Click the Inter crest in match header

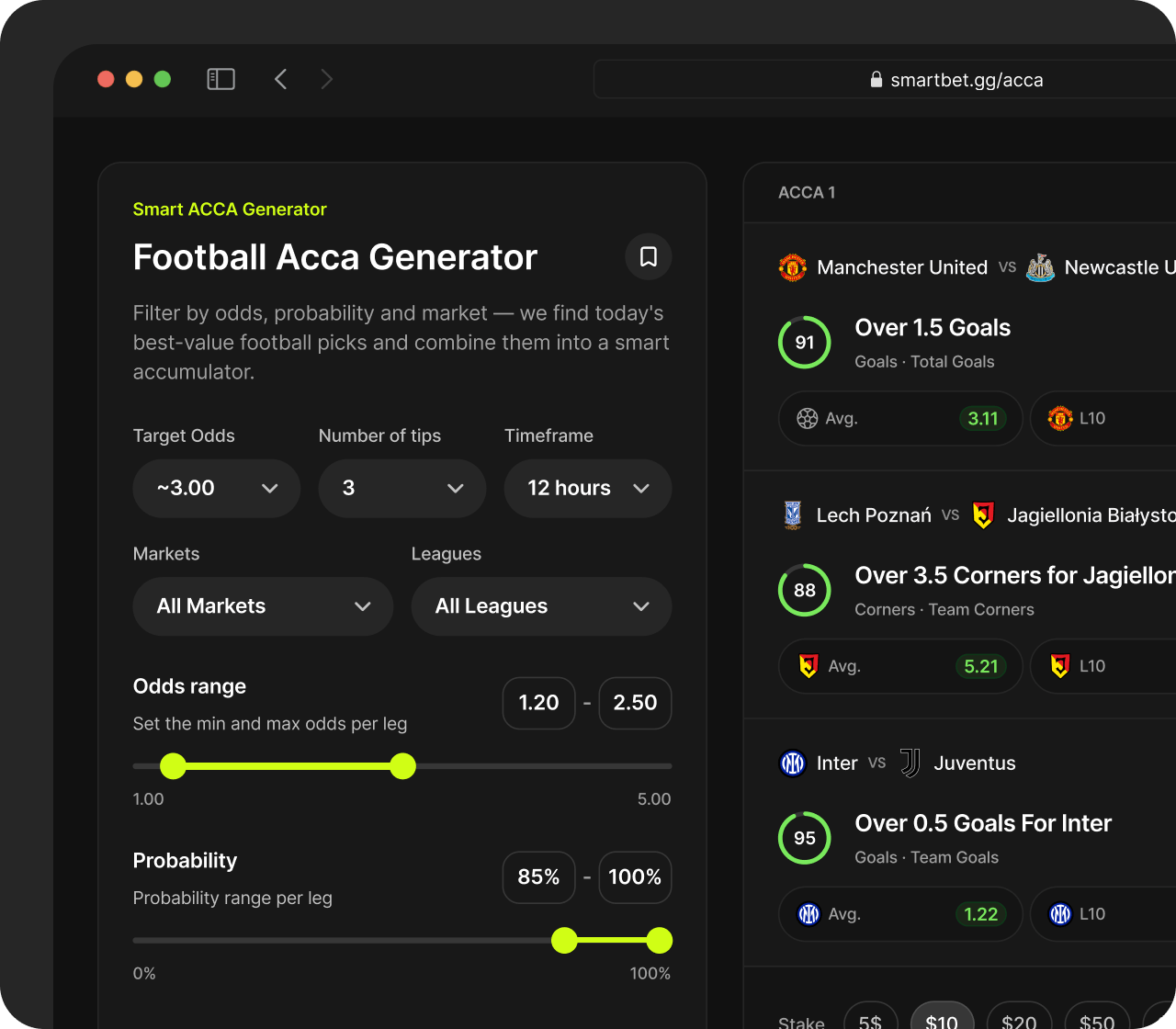793,763
